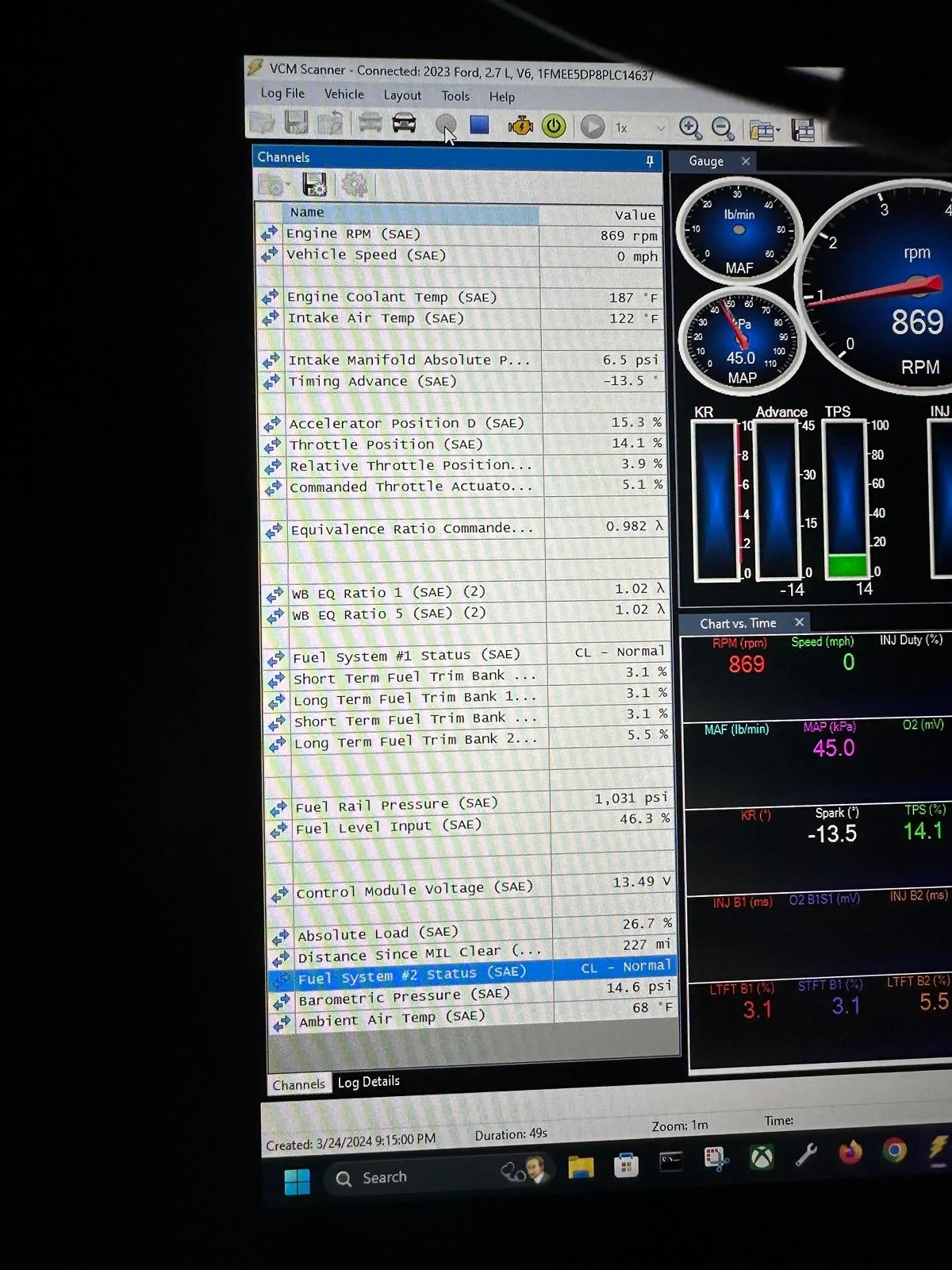Select the Engine RPM (SAE) channel
952x1270 pixels.
pyautogui.click(x=459, y=235)
